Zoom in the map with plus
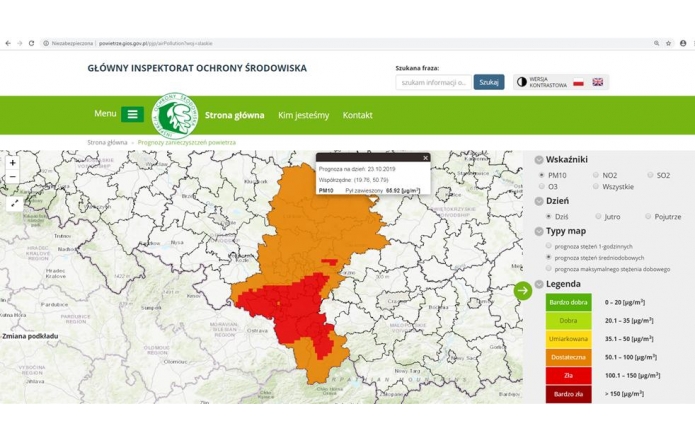 click(13, 163)
